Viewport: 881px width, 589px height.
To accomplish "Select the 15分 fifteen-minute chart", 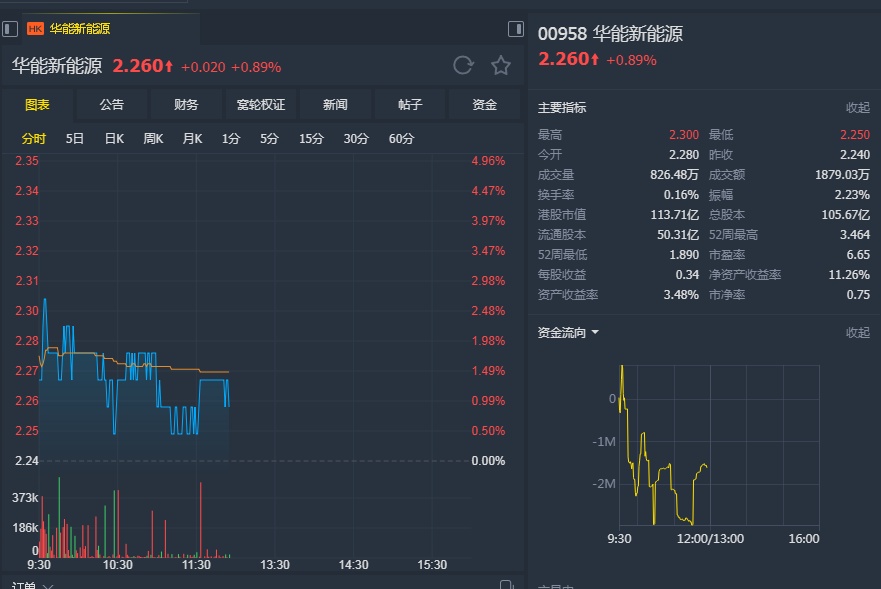I will (311, 139).
